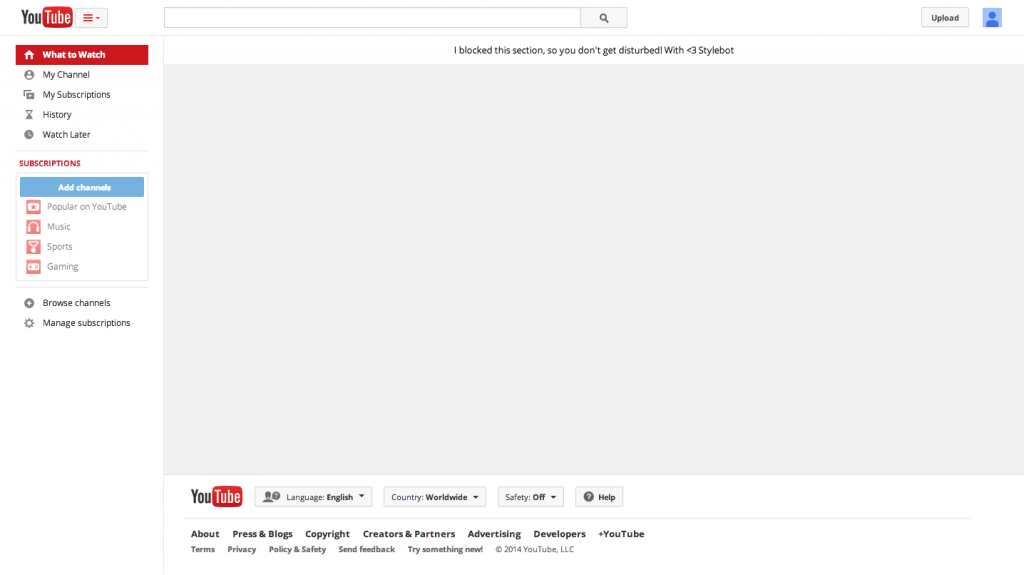This screenshot has height=575, width=1024.
Task: Click the footer Help button
Action: coord(599,497)
